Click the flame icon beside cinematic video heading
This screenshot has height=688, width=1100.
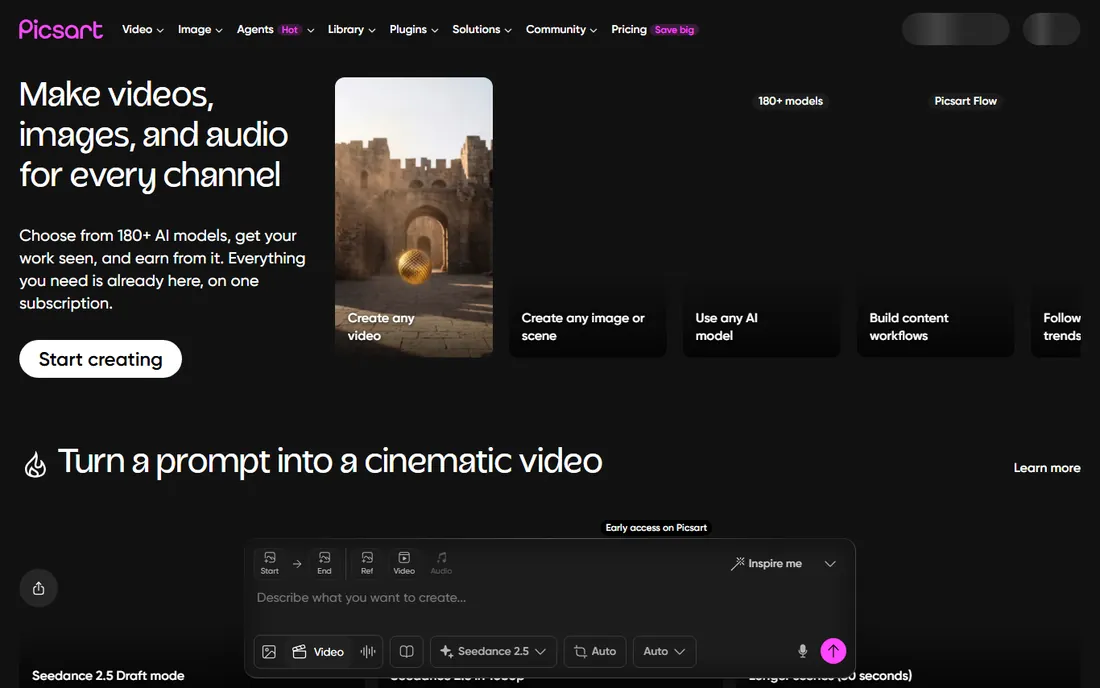35,464
